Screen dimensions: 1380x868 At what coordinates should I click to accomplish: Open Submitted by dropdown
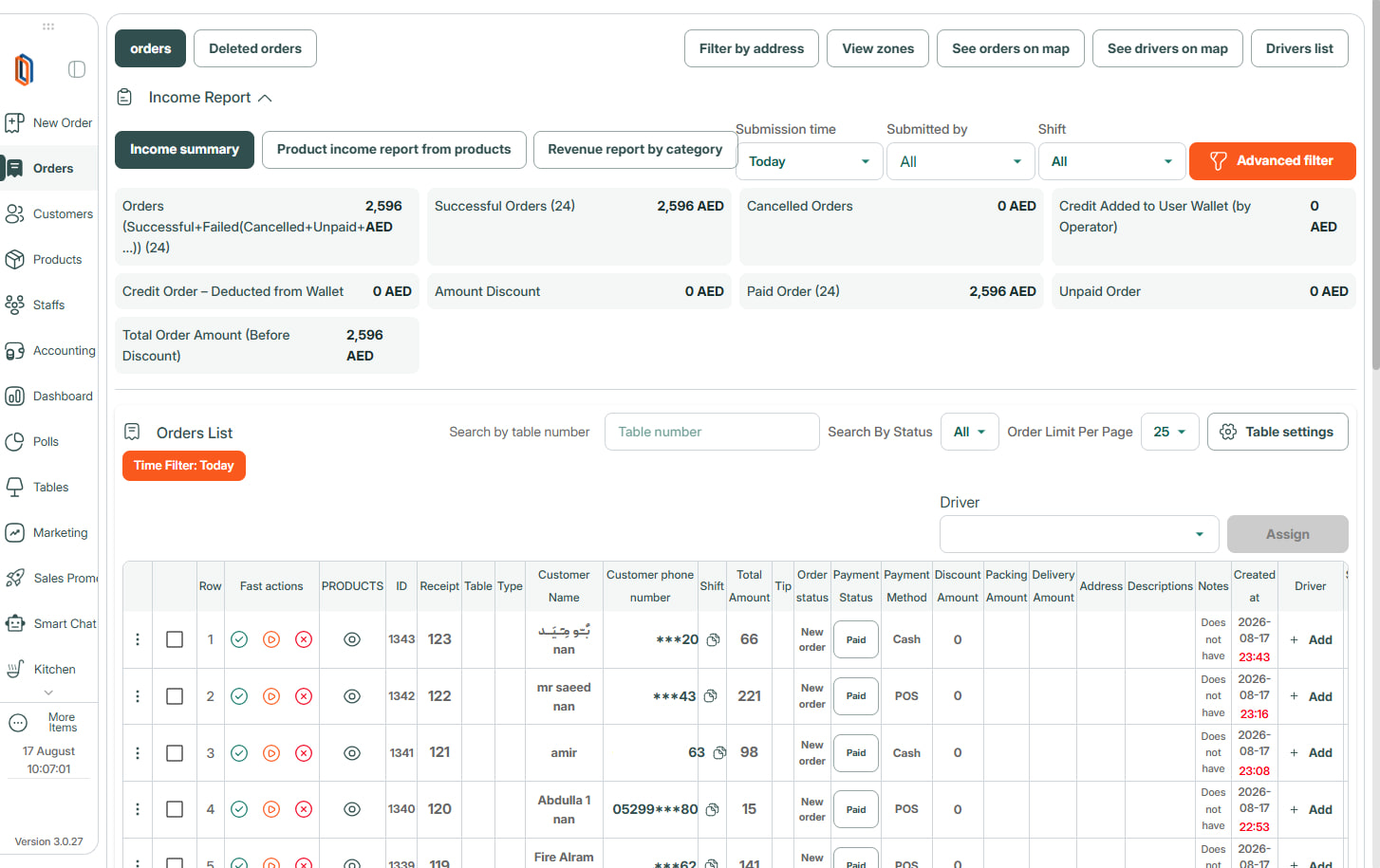(960, 161)
